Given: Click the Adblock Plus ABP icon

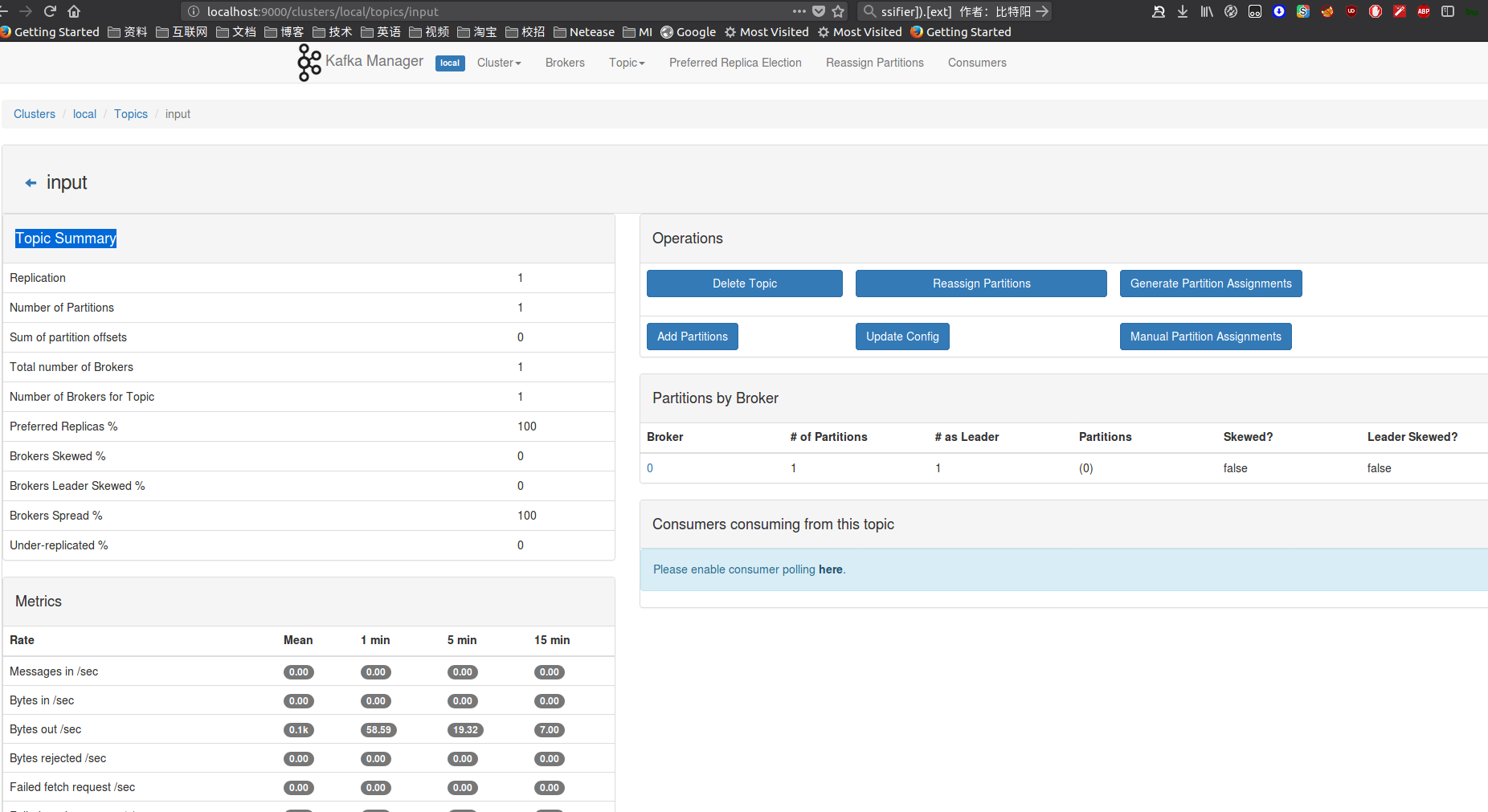Looking at the screenshot, I should point(1424,11).
